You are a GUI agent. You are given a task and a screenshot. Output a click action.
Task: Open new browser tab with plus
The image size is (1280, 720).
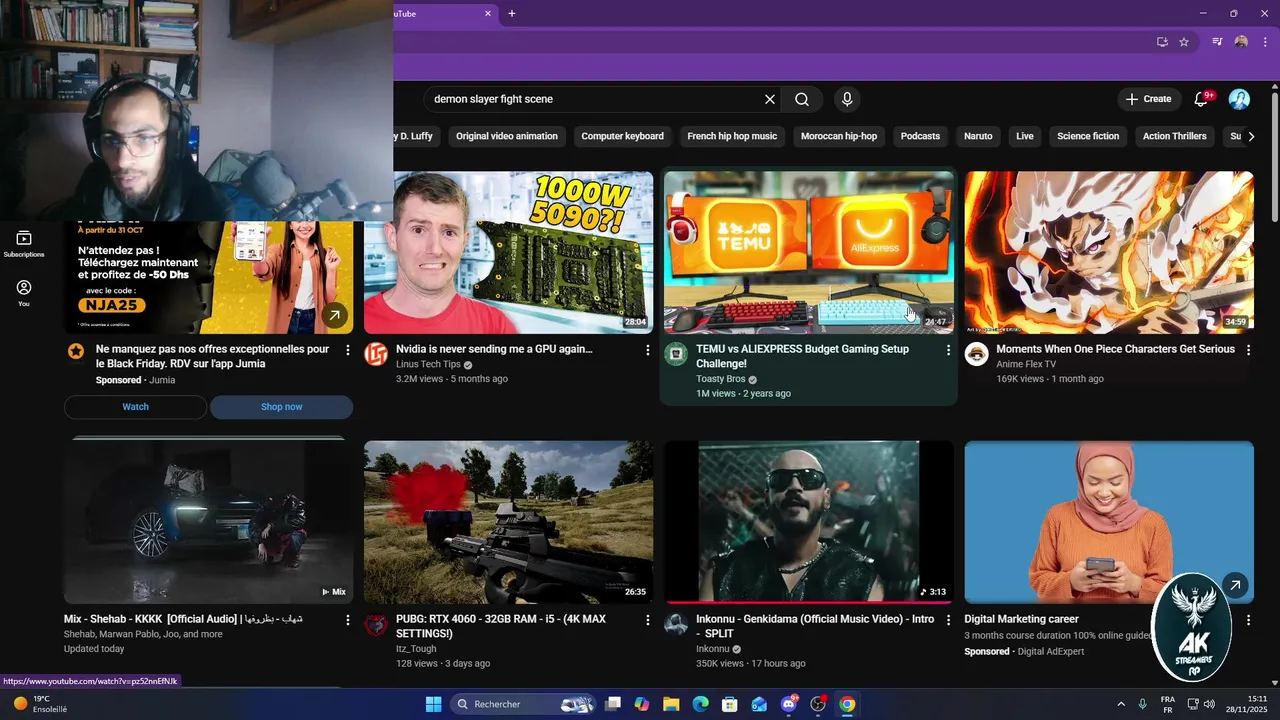click(512, 13)
